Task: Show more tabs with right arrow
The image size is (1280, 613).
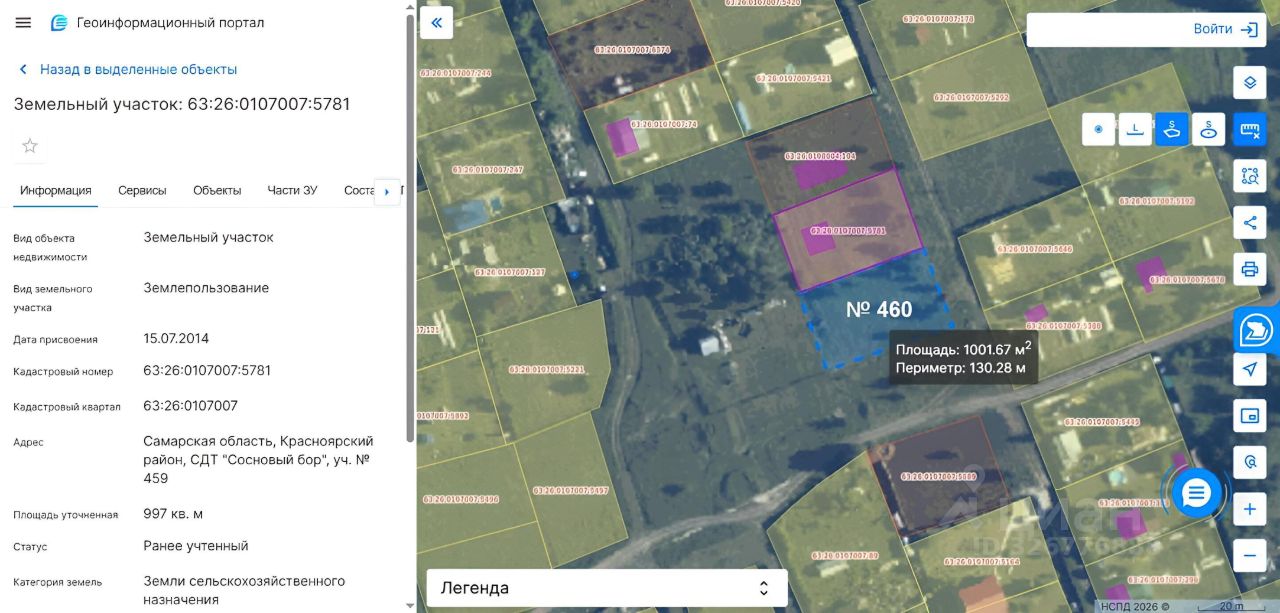Action: point(386,191)
